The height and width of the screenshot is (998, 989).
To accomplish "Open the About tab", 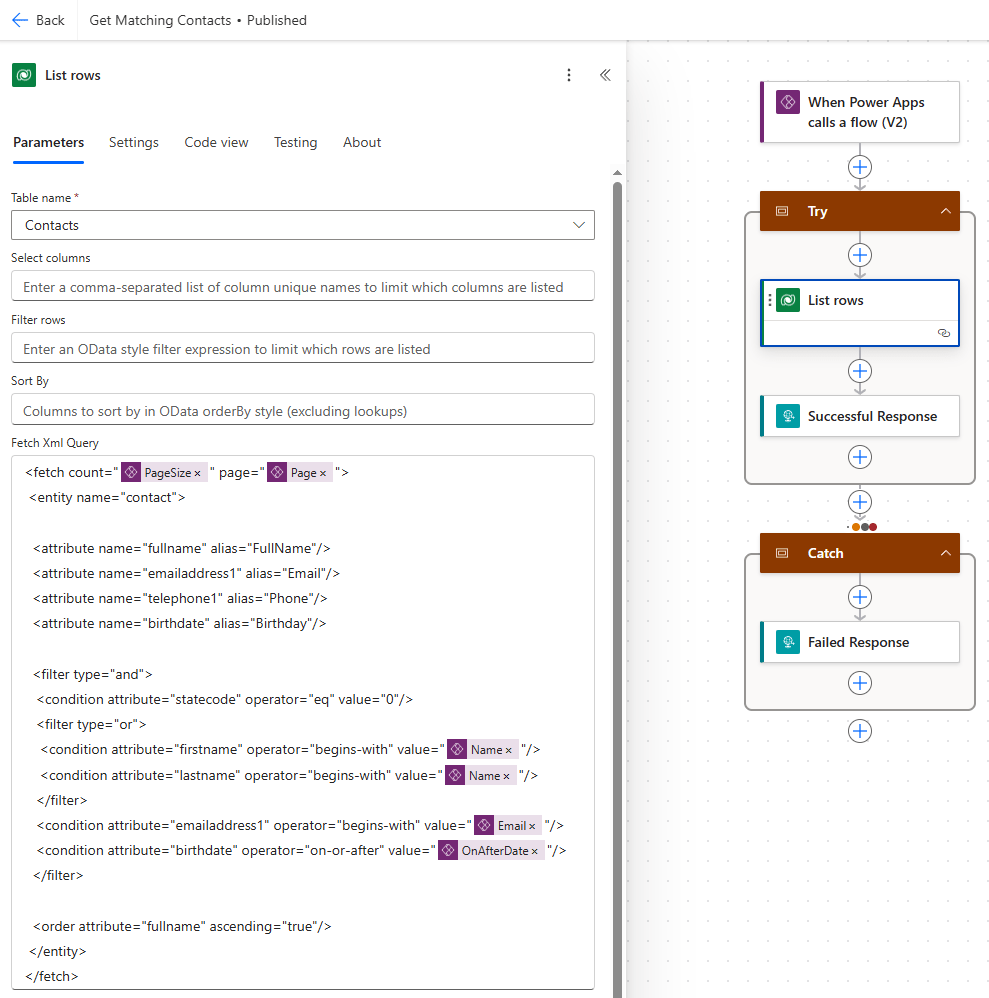I will point(362,142).
